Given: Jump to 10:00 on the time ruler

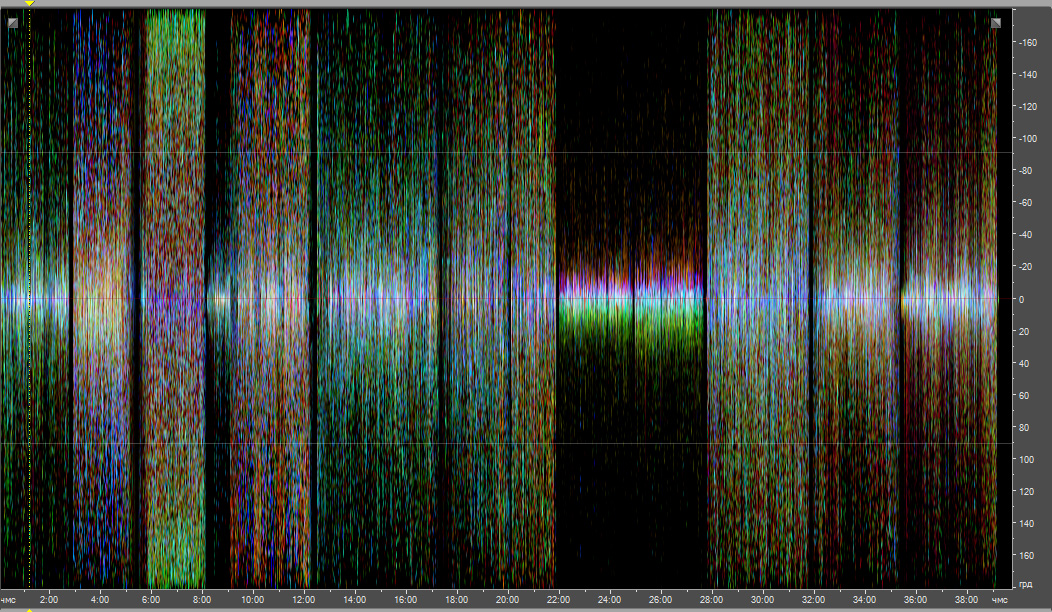Looking at the screenshot, I should pyautogui.click(x=252, y=600).
